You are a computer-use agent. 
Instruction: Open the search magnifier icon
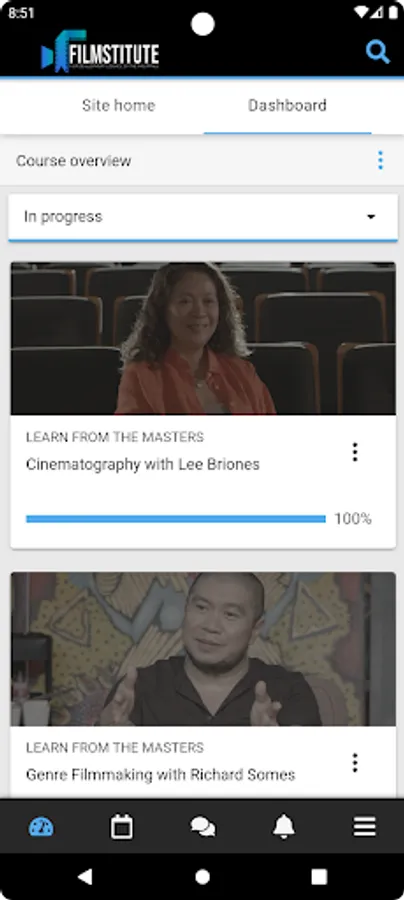378,53
